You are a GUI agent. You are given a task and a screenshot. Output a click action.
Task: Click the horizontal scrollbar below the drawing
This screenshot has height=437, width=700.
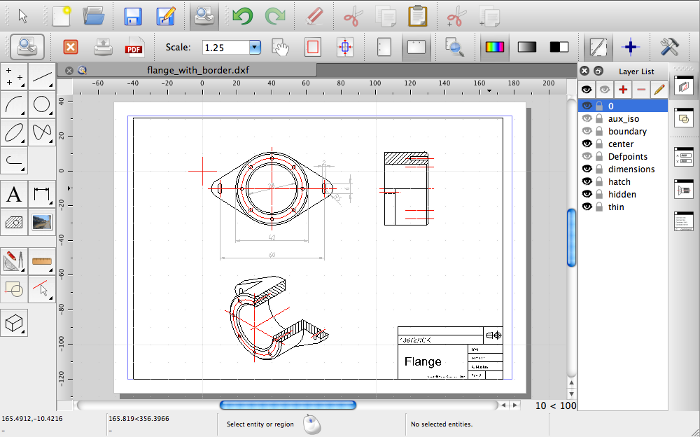pyautogui.click(x=287, y=405)
